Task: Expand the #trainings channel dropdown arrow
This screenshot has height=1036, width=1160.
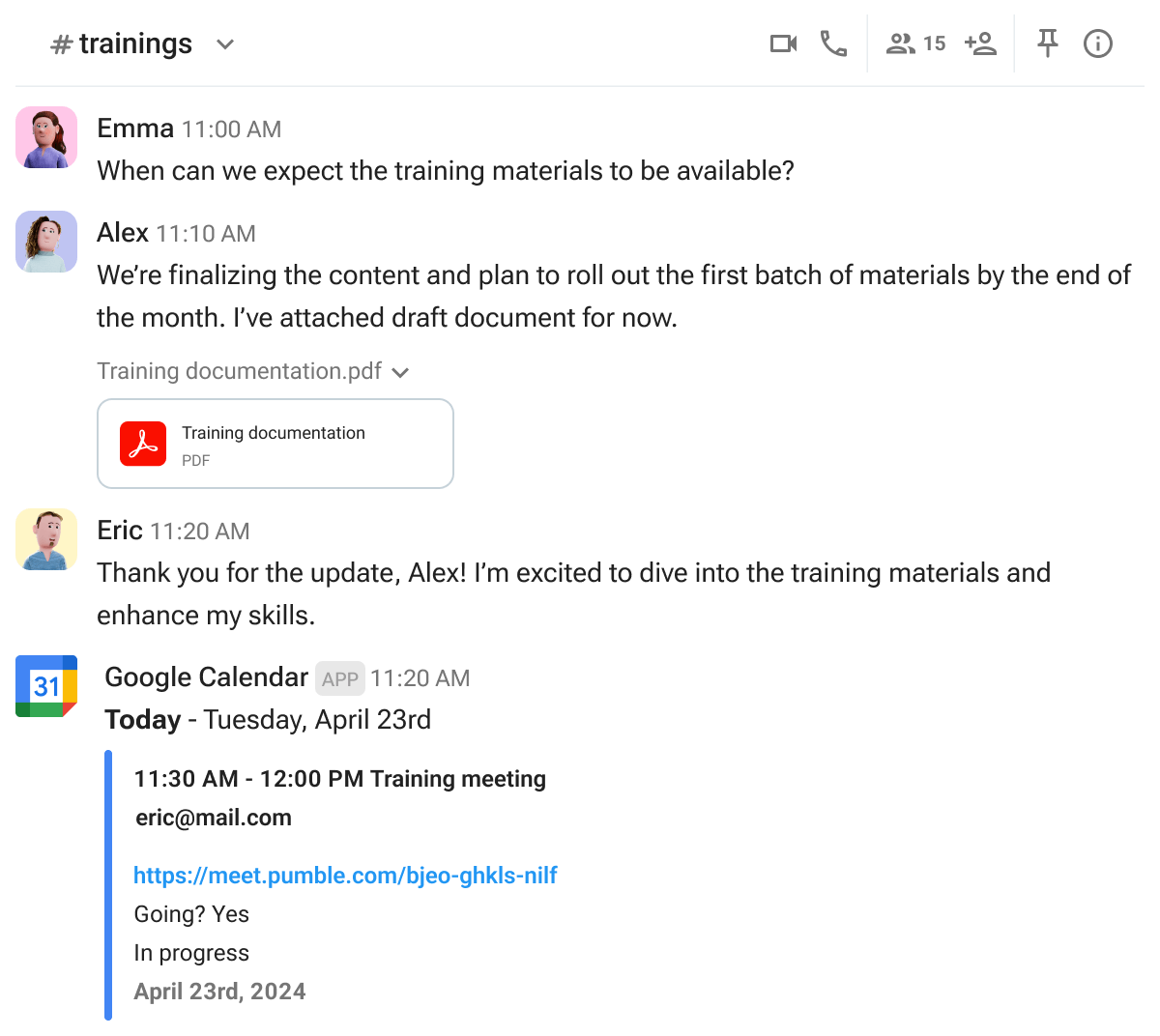Action: (225, 44)
